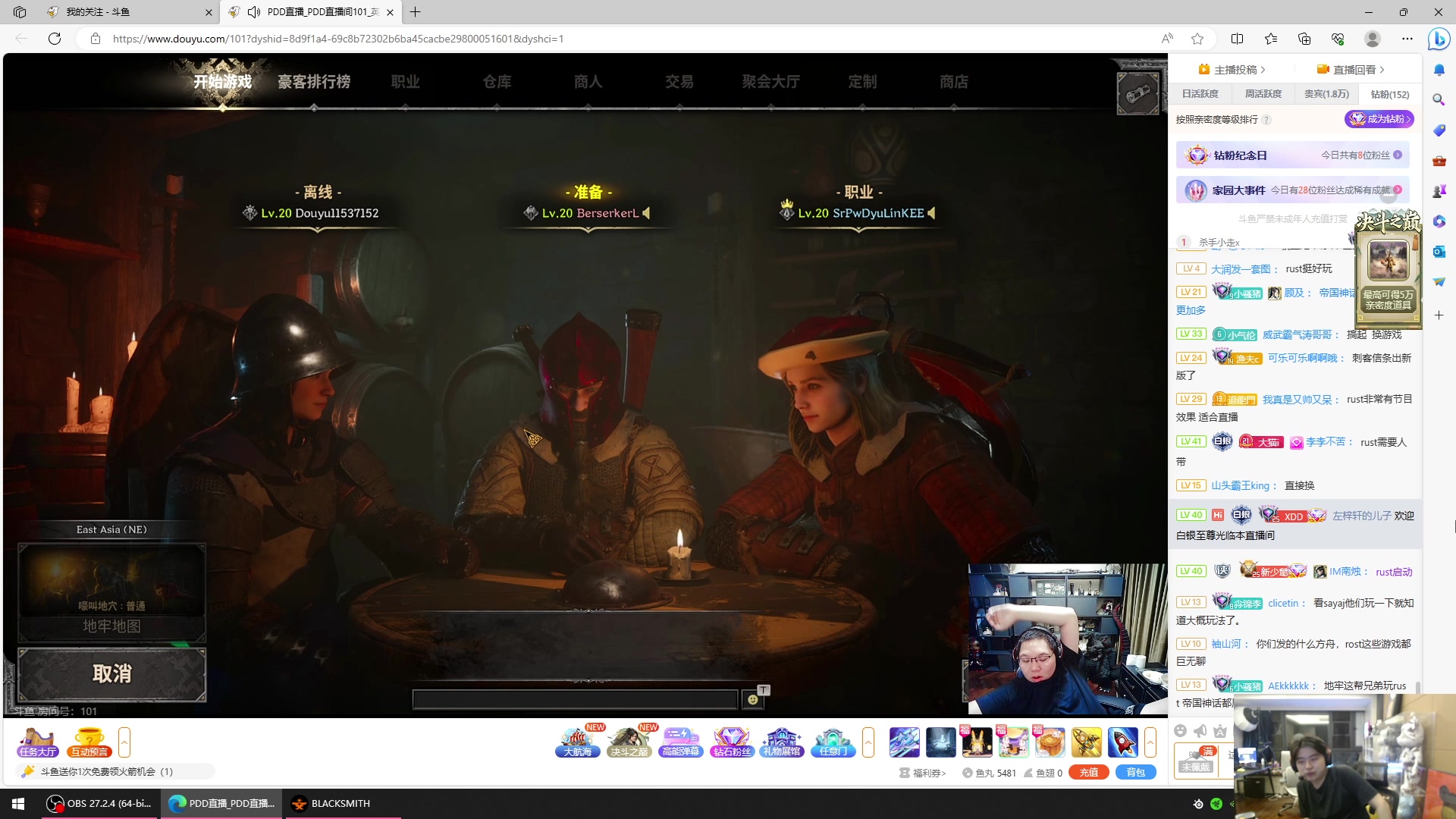The height and width of the screenshot is (819, 1456).
Task: Expand the gift bar arrow at right end
Action: pyautogui.click(x=1150, y=742)
